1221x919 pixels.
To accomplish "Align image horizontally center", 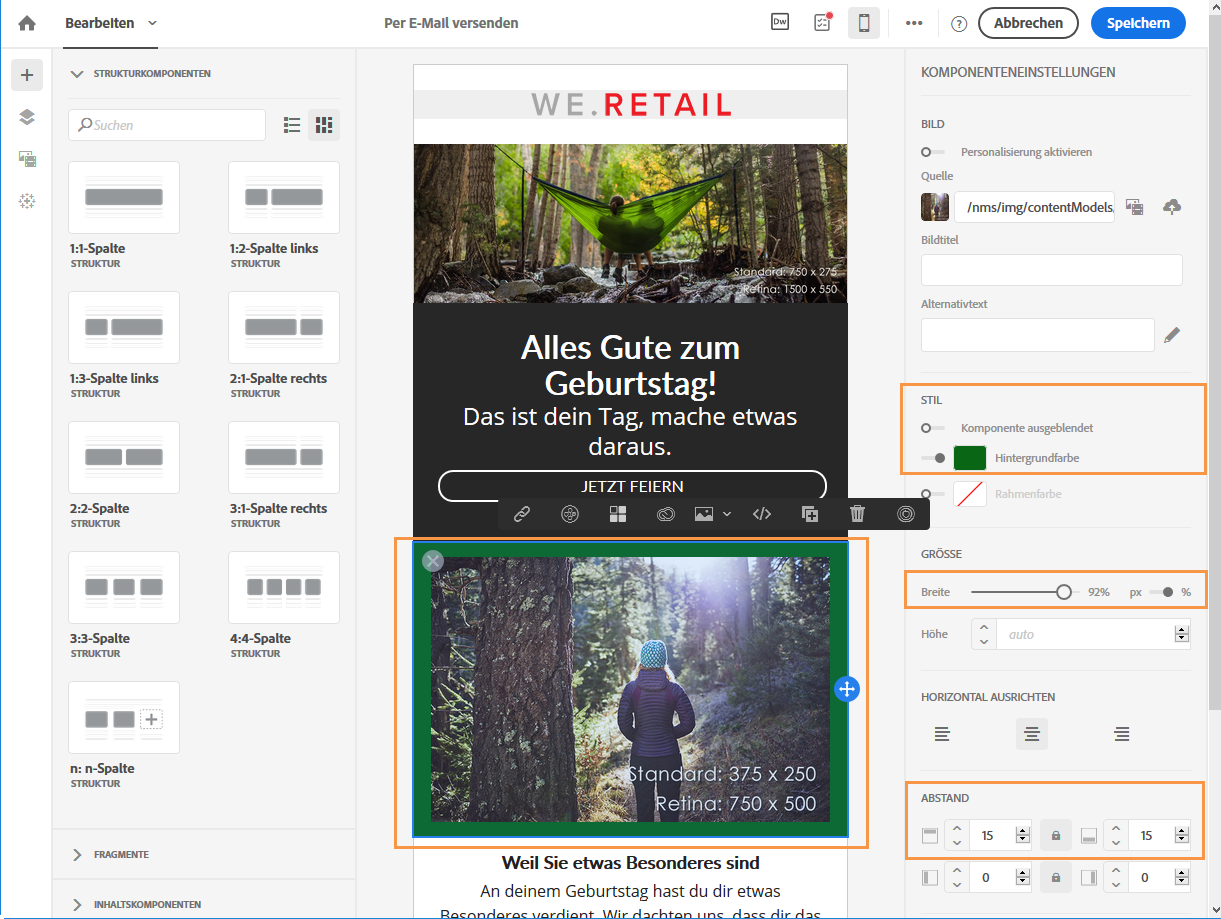I will [1032, 734].
